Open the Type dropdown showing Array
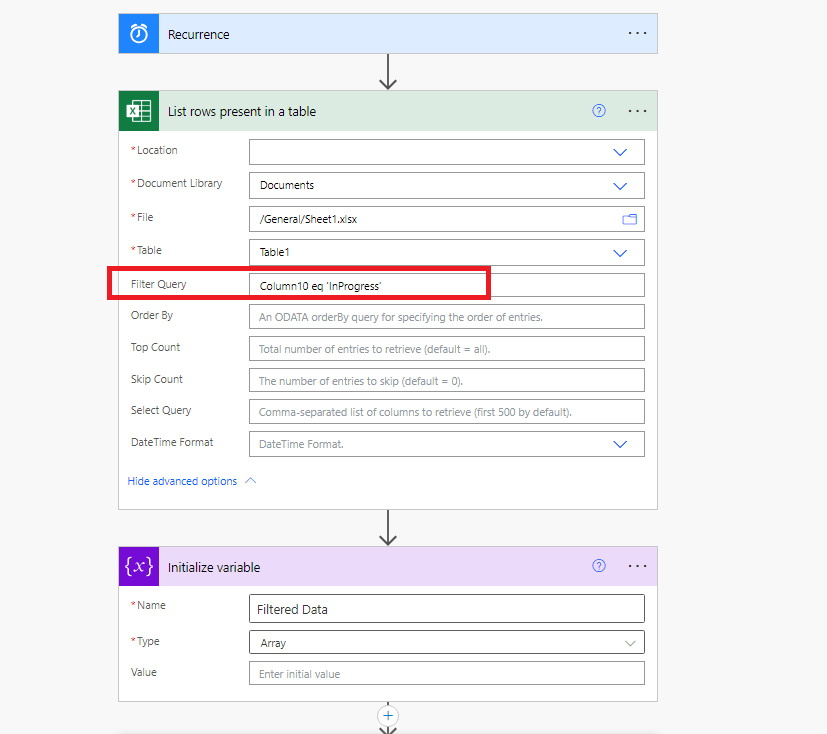Image resolution: width=827 pixels, height=734 pixels. point(630,643)
